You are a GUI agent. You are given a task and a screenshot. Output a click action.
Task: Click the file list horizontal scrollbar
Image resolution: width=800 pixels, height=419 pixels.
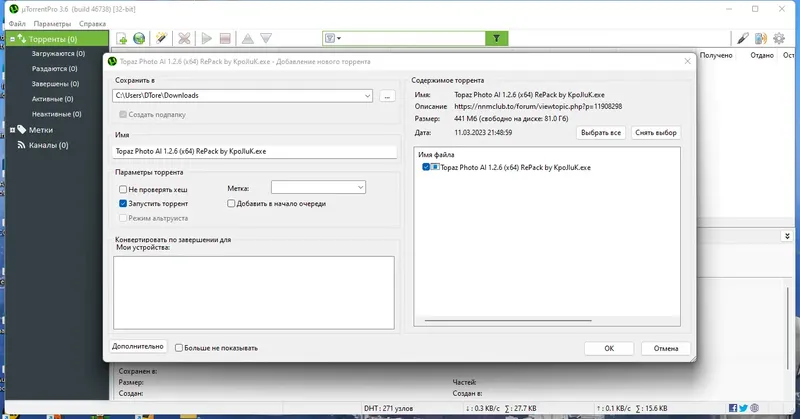508,321
